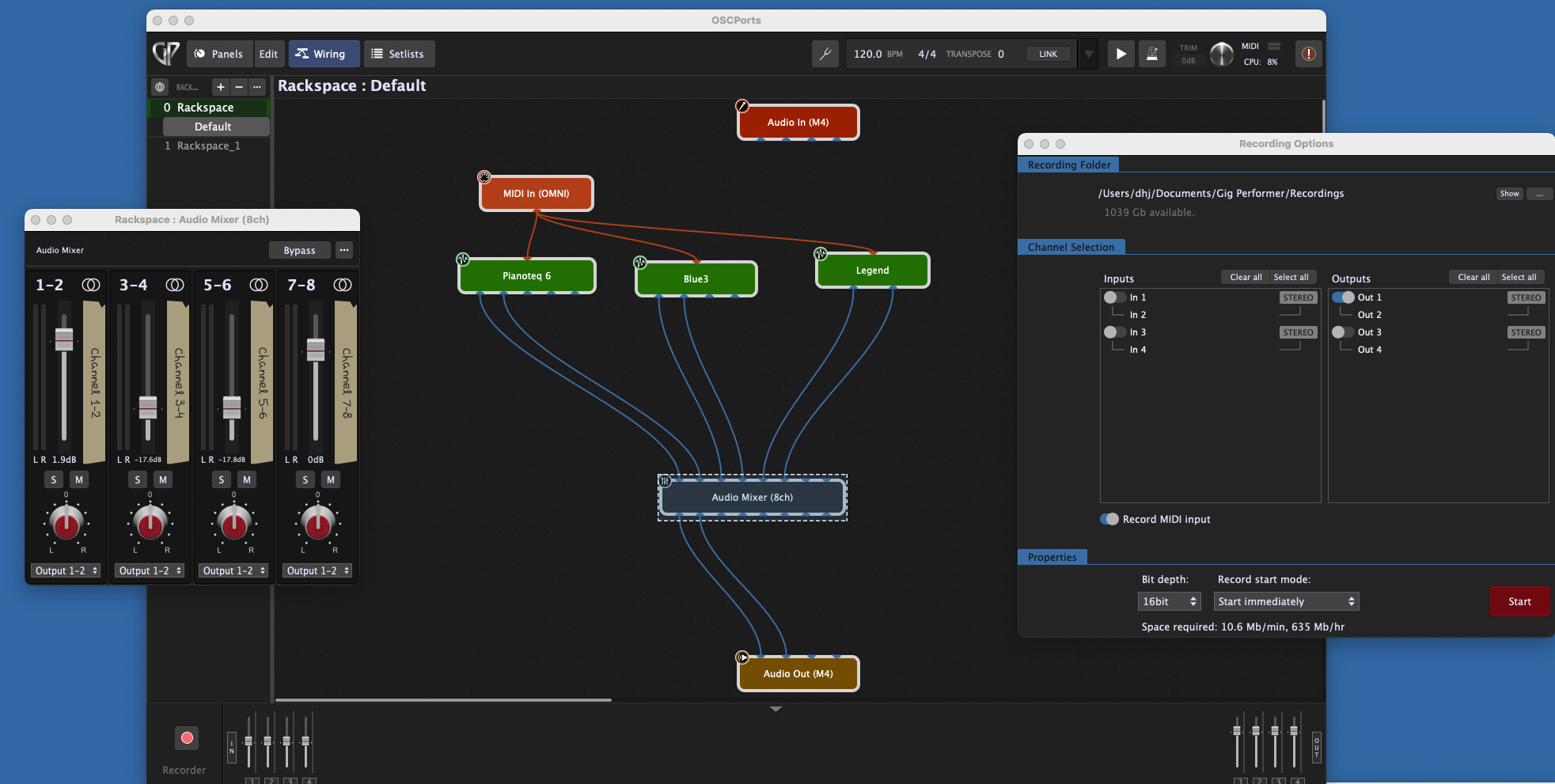
Task: Open the Bit depth 16bit dropdown
Action: tap(1169, 601)
